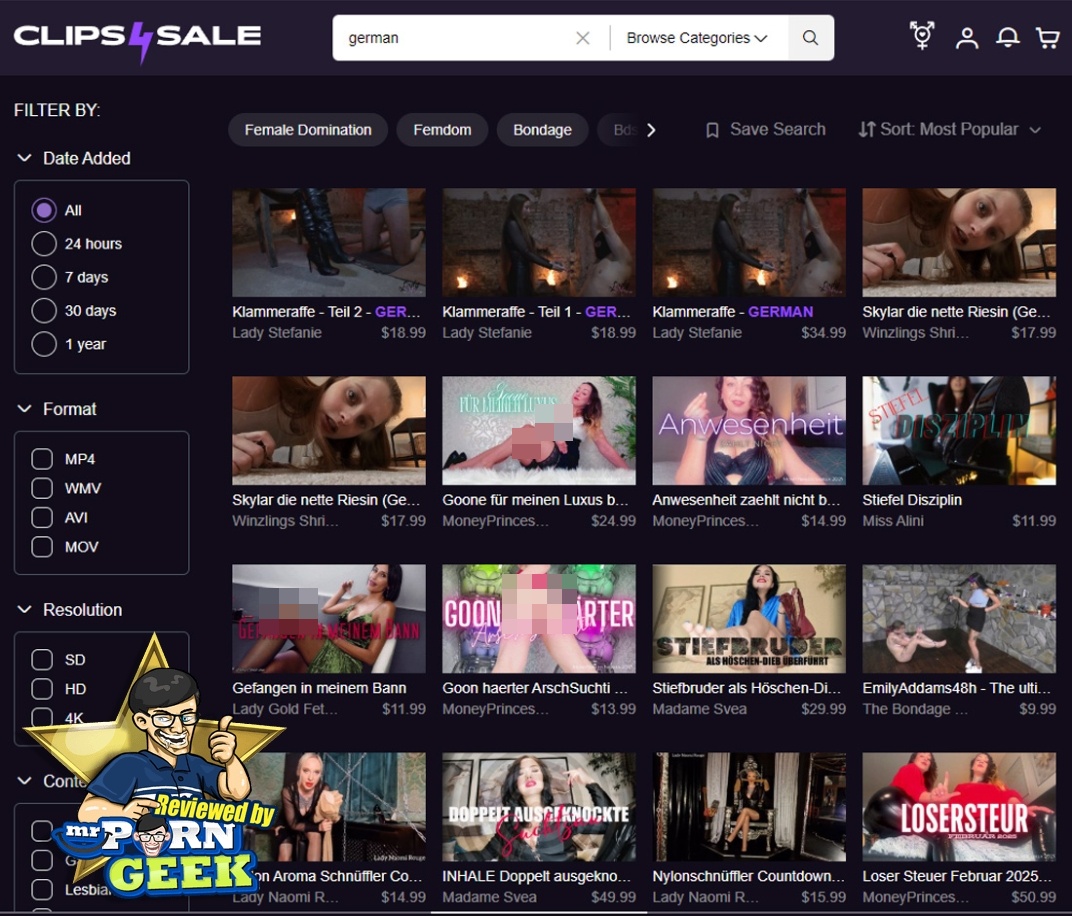Image resolution: width=1072 pixels, height=916 pixels.
Task: Check the SD resolution checkbox
Action: (42, 660)
